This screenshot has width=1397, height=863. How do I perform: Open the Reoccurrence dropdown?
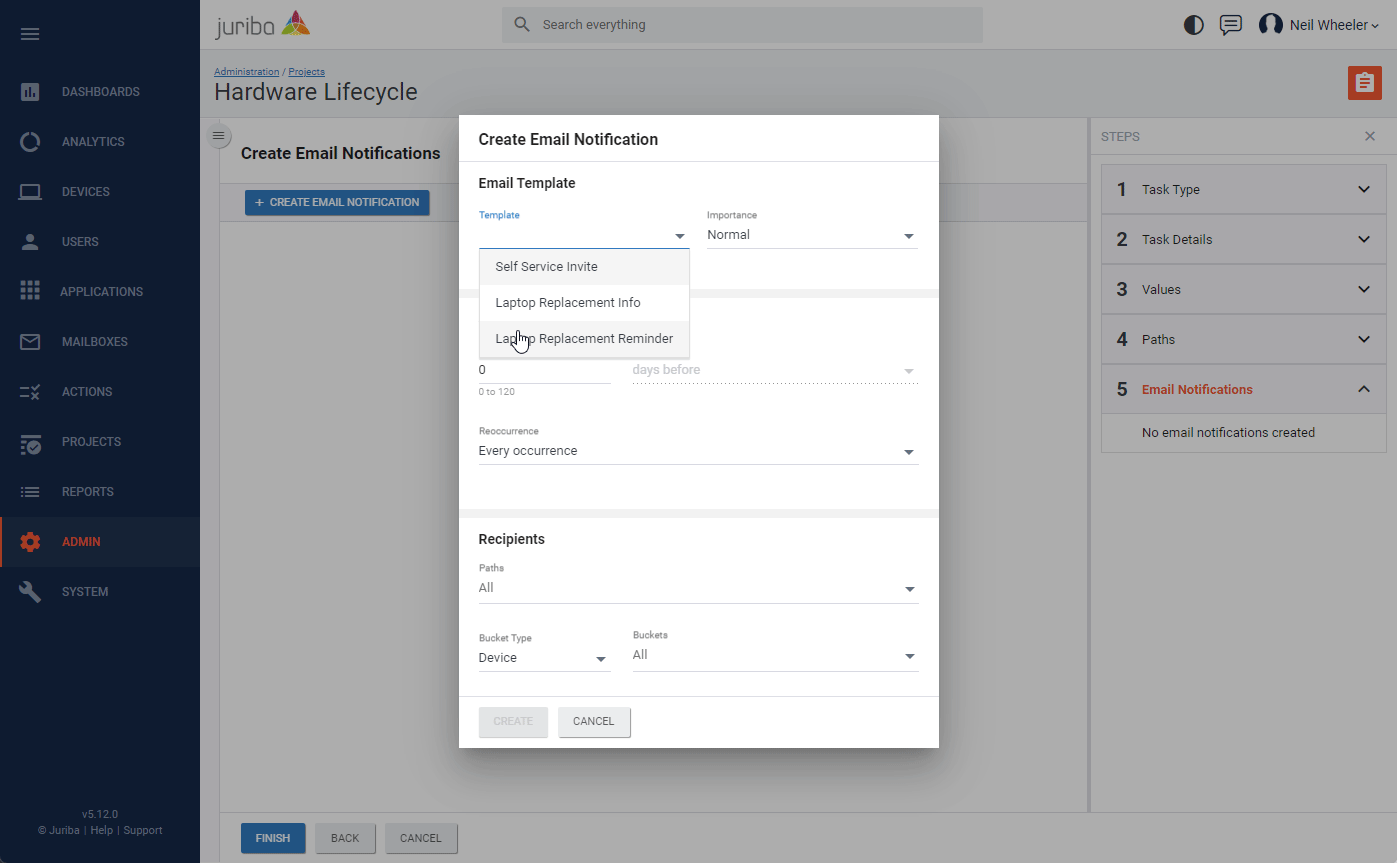698,452
